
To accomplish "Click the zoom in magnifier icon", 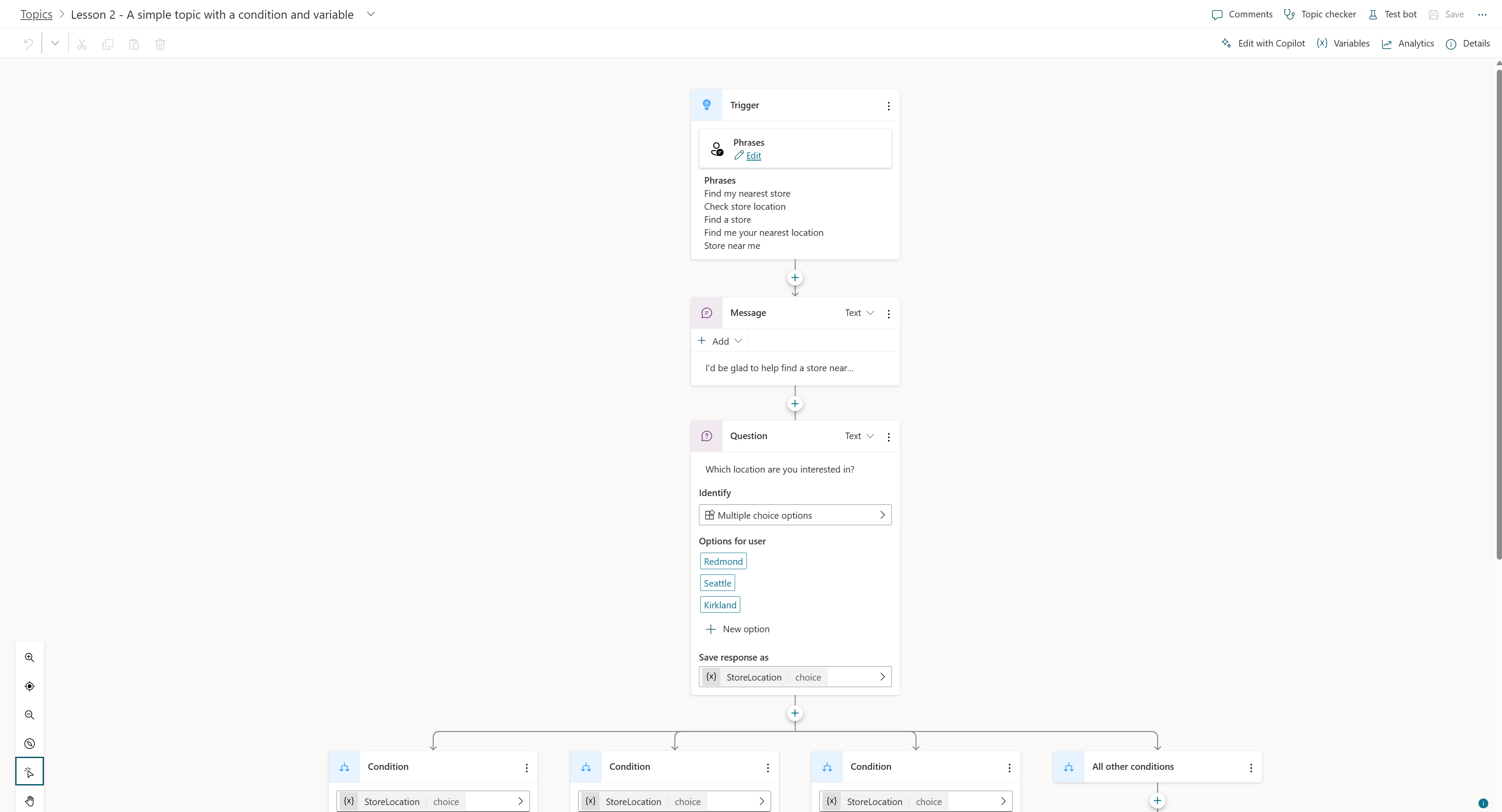I will [x=29, y=657].
